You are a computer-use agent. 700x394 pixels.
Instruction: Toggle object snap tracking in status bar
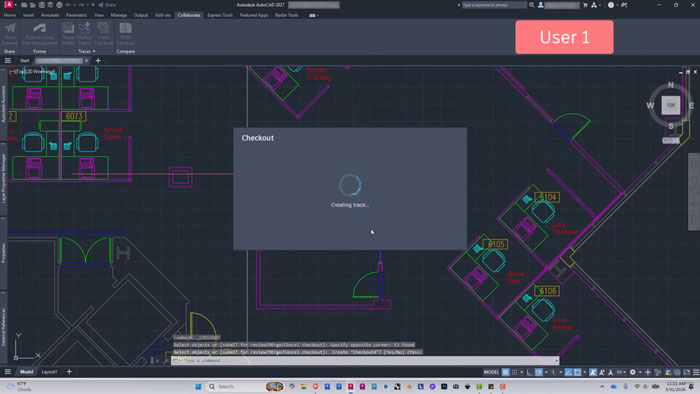[568, 372]
